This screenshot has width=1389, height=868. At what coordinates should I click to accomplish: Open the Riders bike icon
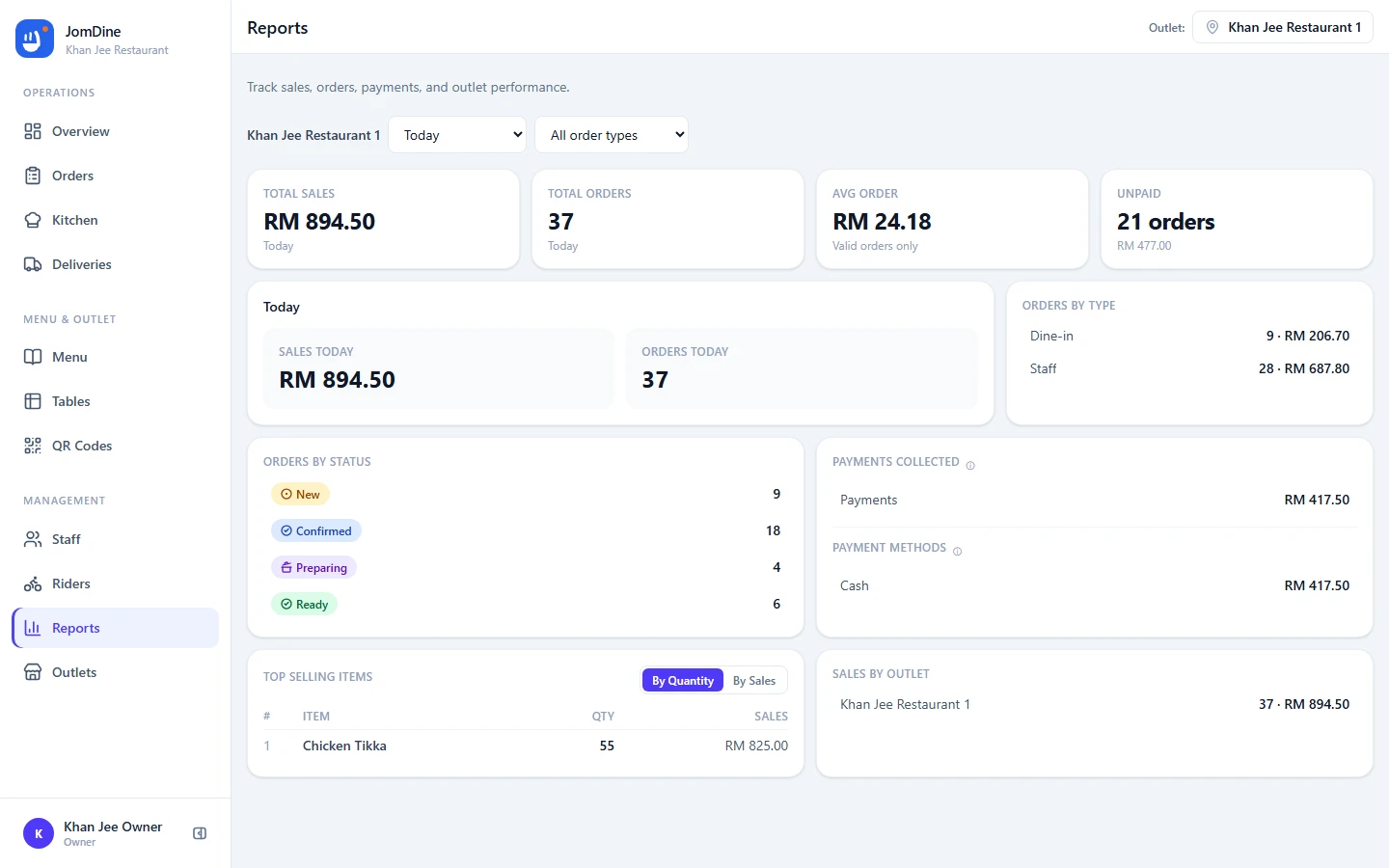click(x=33, y=583)
